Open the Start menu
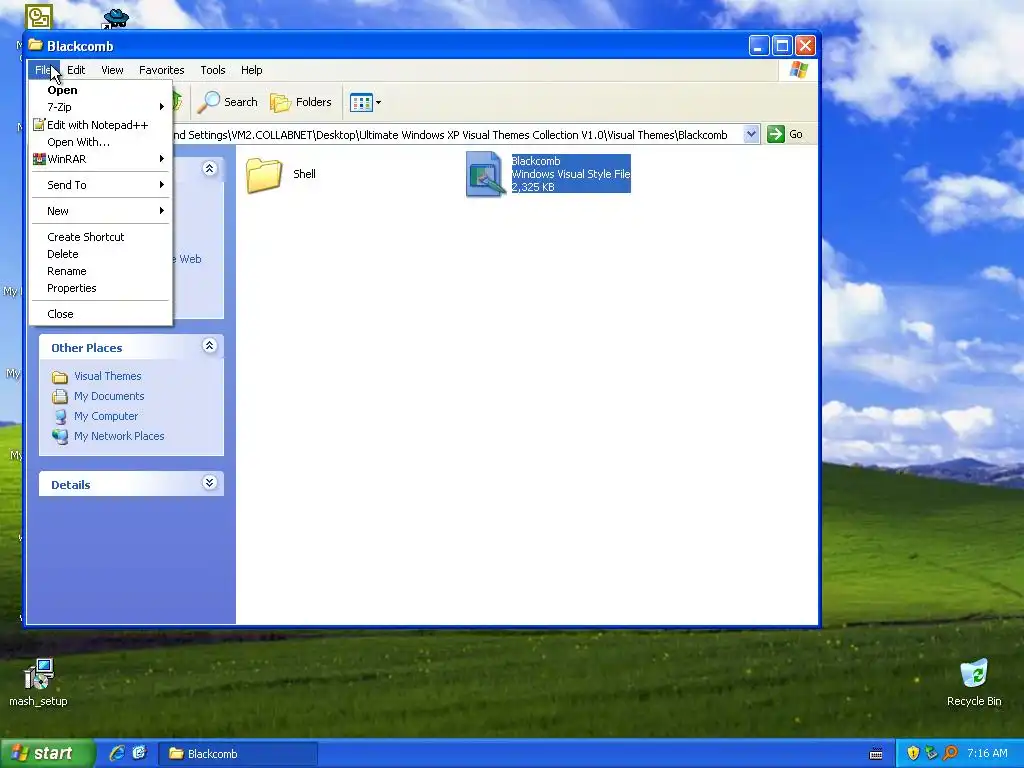Screen dimensions: 1024x768 point(46,754)
